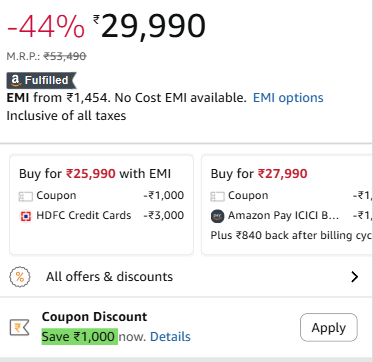Click the Coupon Discount heading
Screen dimensions: 373x362
click(94, 317)
